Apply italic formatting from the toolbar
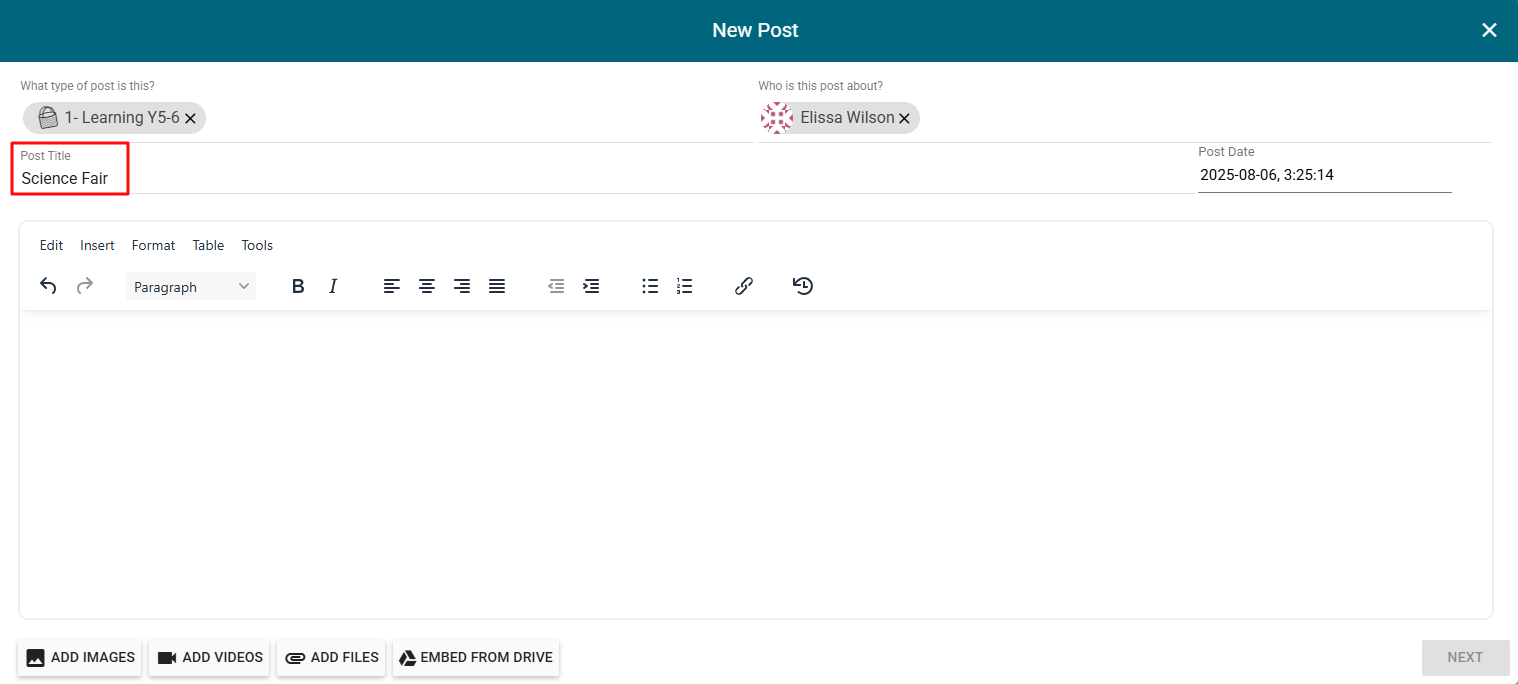This screenshot has height=684, width=1518. coord(333,287)
